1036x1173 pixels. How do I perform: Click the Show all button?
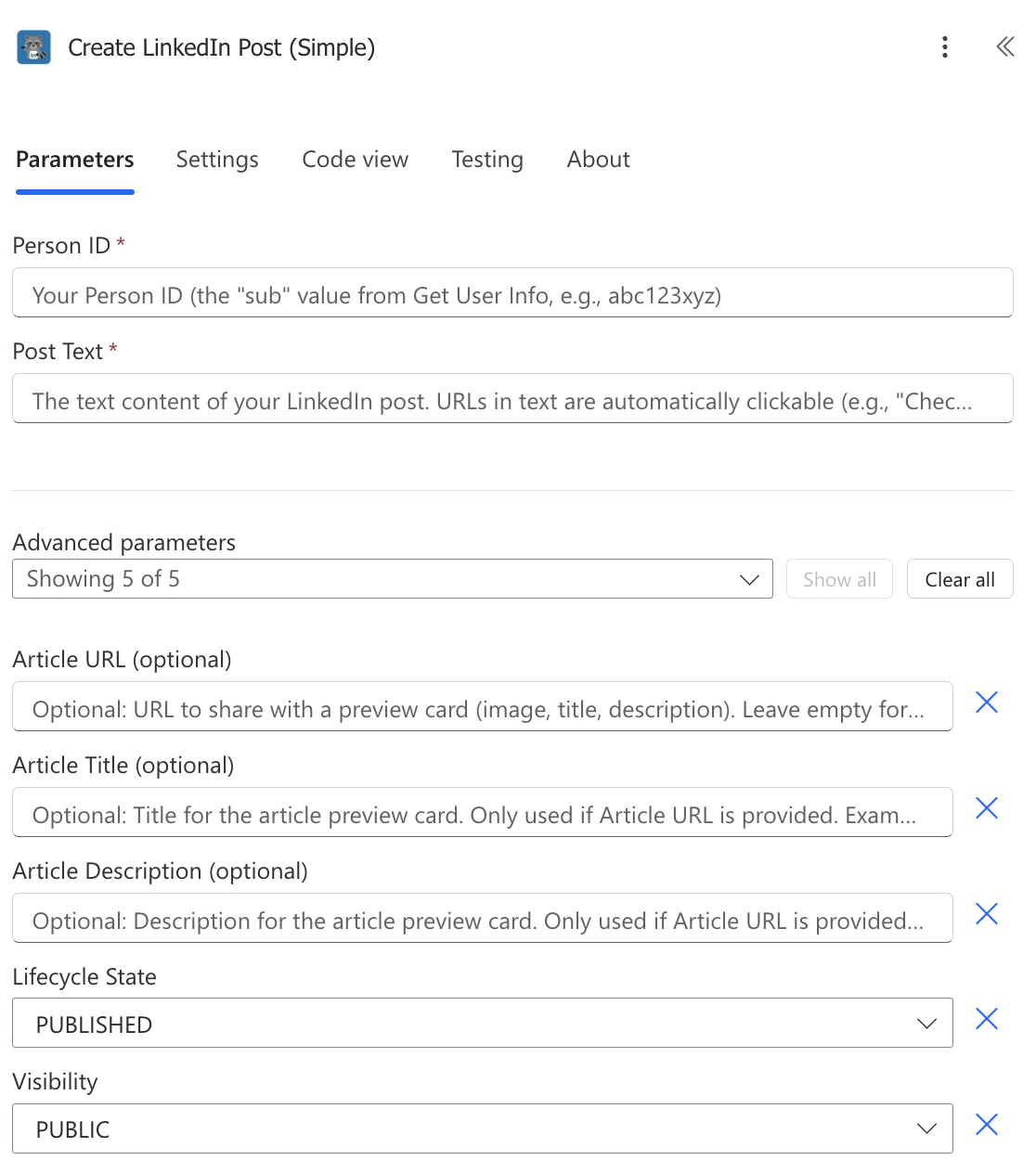click(839, 579)
